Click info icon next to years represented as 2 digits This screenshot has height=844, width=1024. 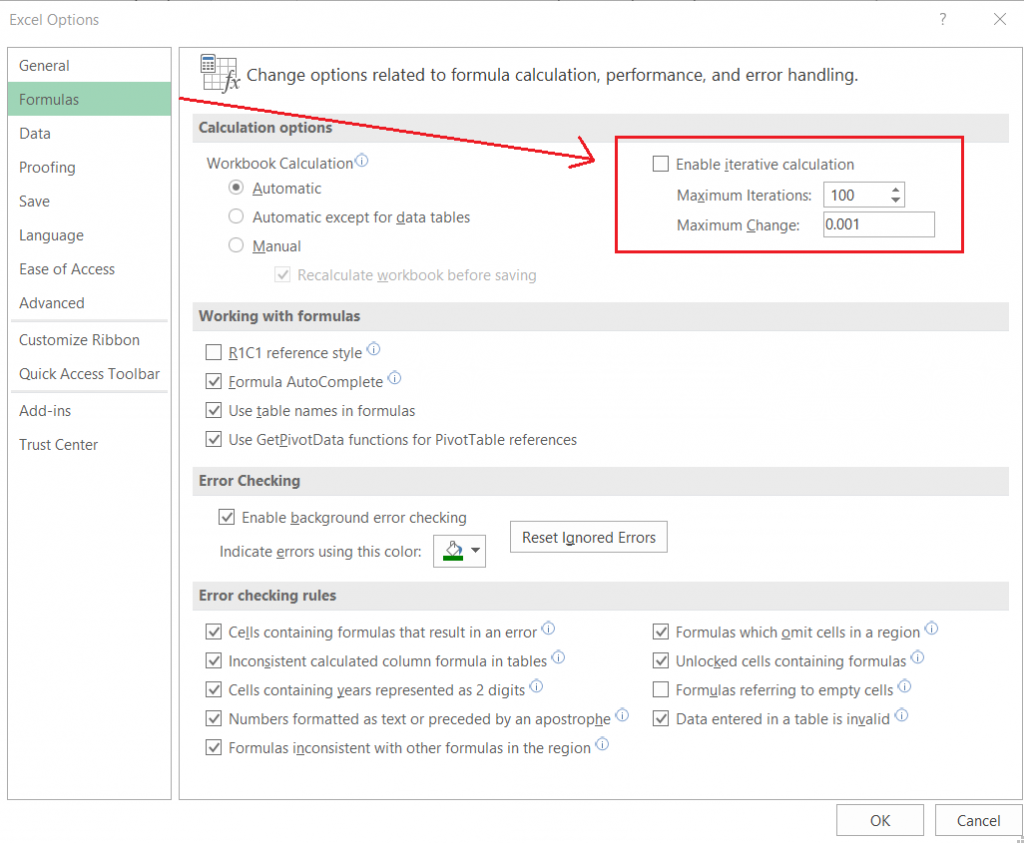[536, 688]
